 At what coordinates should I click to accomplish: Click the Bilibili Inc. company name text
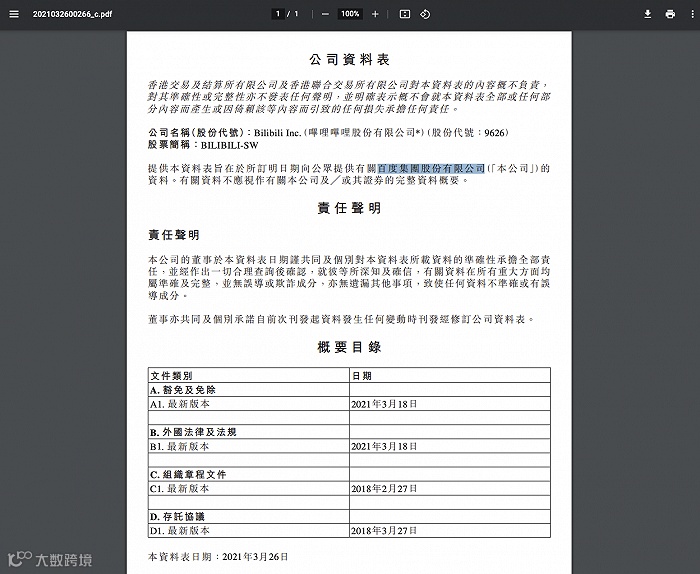coord(277,133)
